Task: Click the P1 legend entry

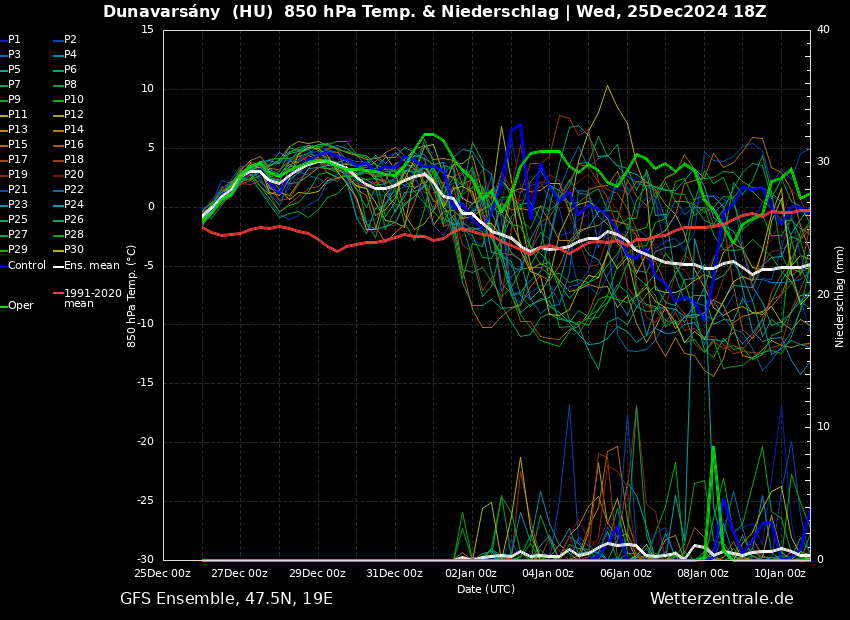Action: click(x=14, y=40)
